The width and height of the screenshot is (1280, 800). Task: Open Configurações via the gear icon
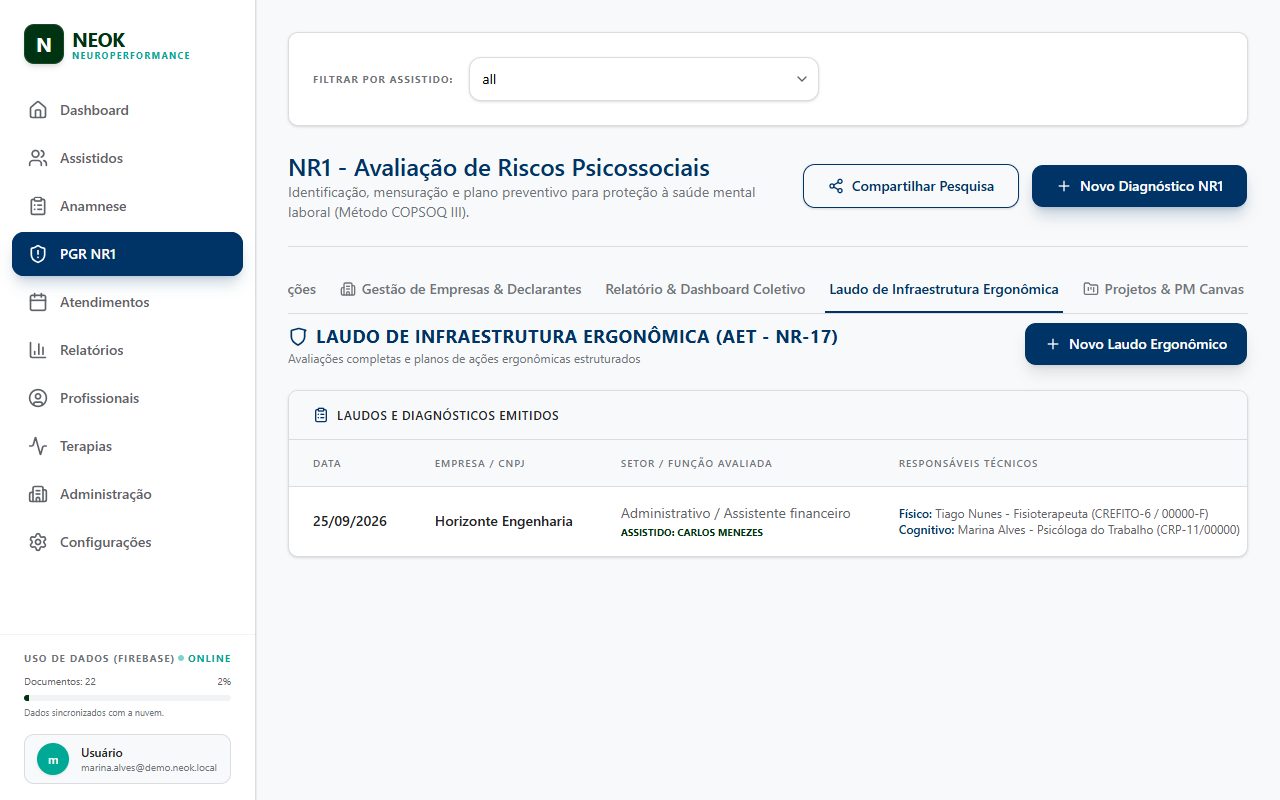coord(38,542)
